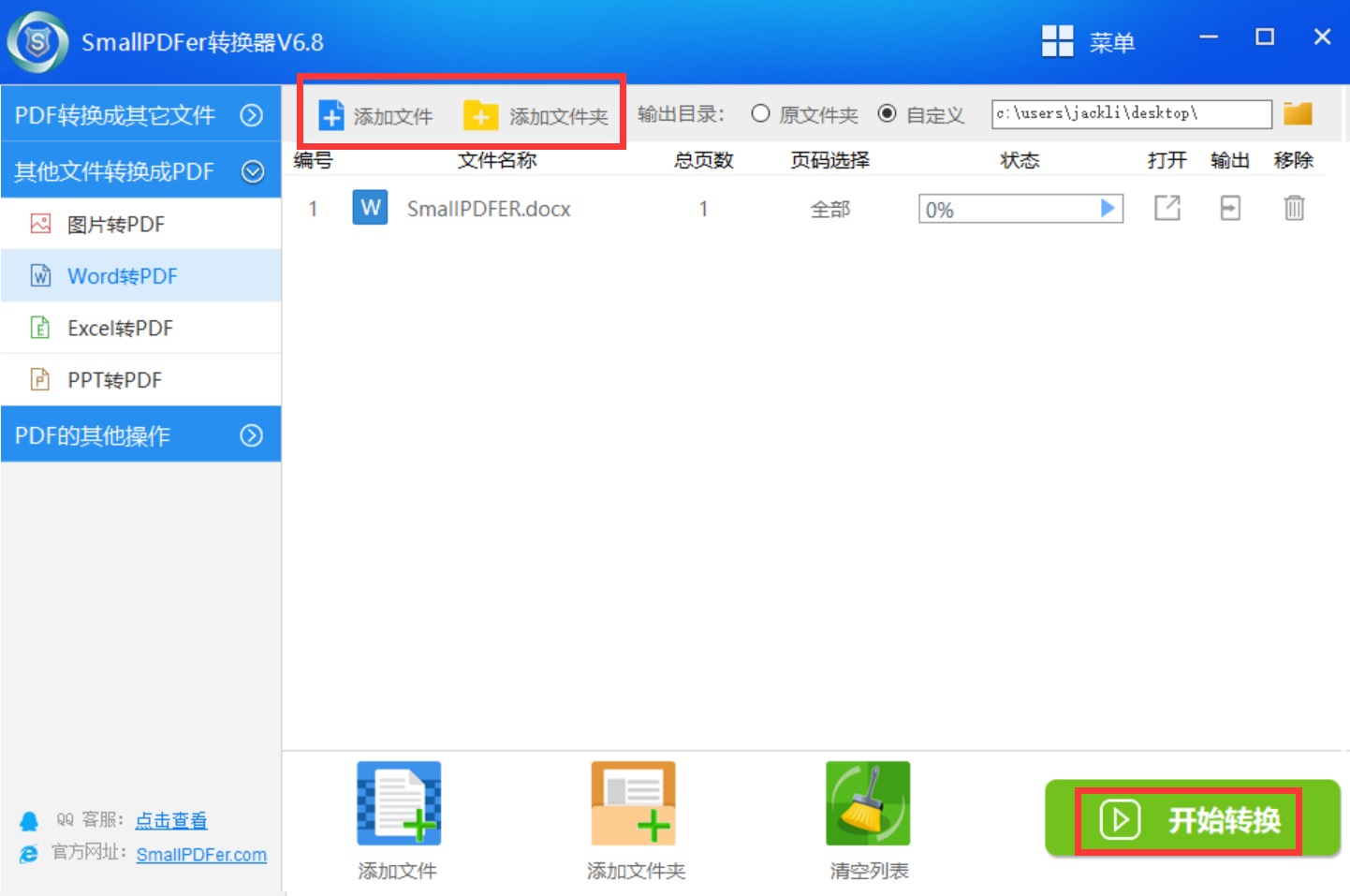The image size is (1350, 896).
Task: Start conversion with progress bar play arrow
Action: coord(1108,208)
